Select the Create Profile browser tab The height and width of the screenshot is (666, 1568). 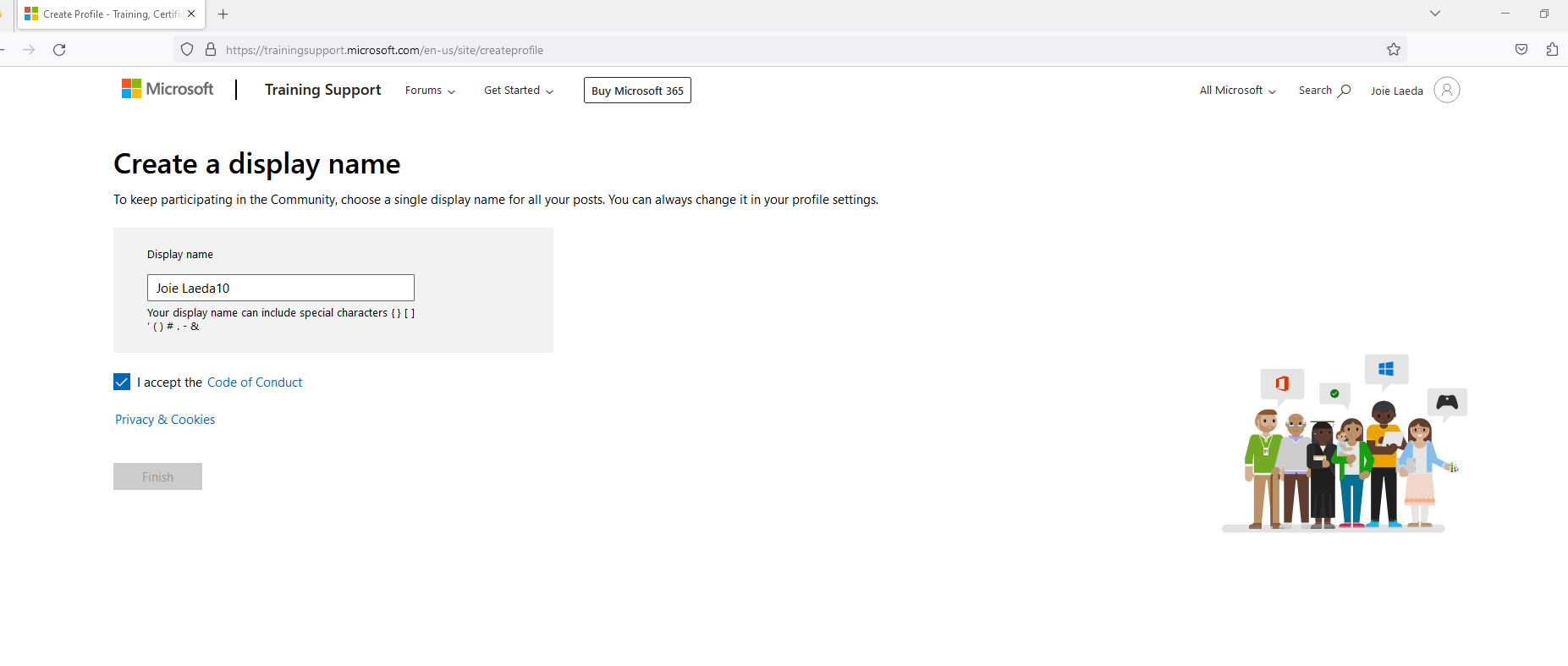[110, 14]
